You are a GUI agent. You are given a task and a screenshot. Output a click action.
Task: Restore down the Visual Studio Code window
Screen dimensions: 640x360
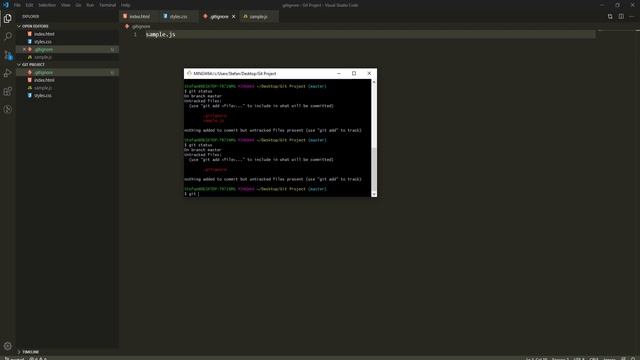coord(617,5)
